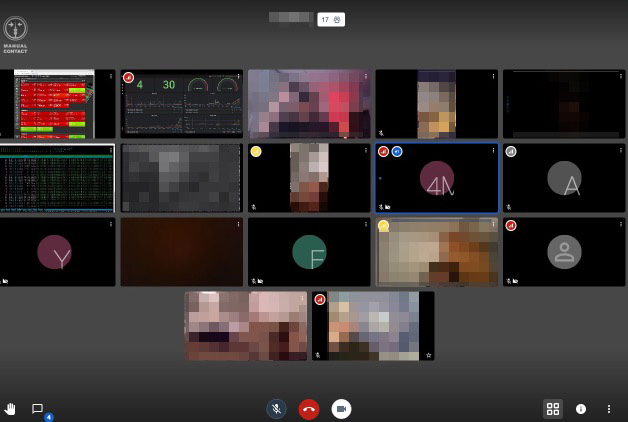Click the star icon on bottom-row tile
628x422 pixels.
tap(428, 354)
